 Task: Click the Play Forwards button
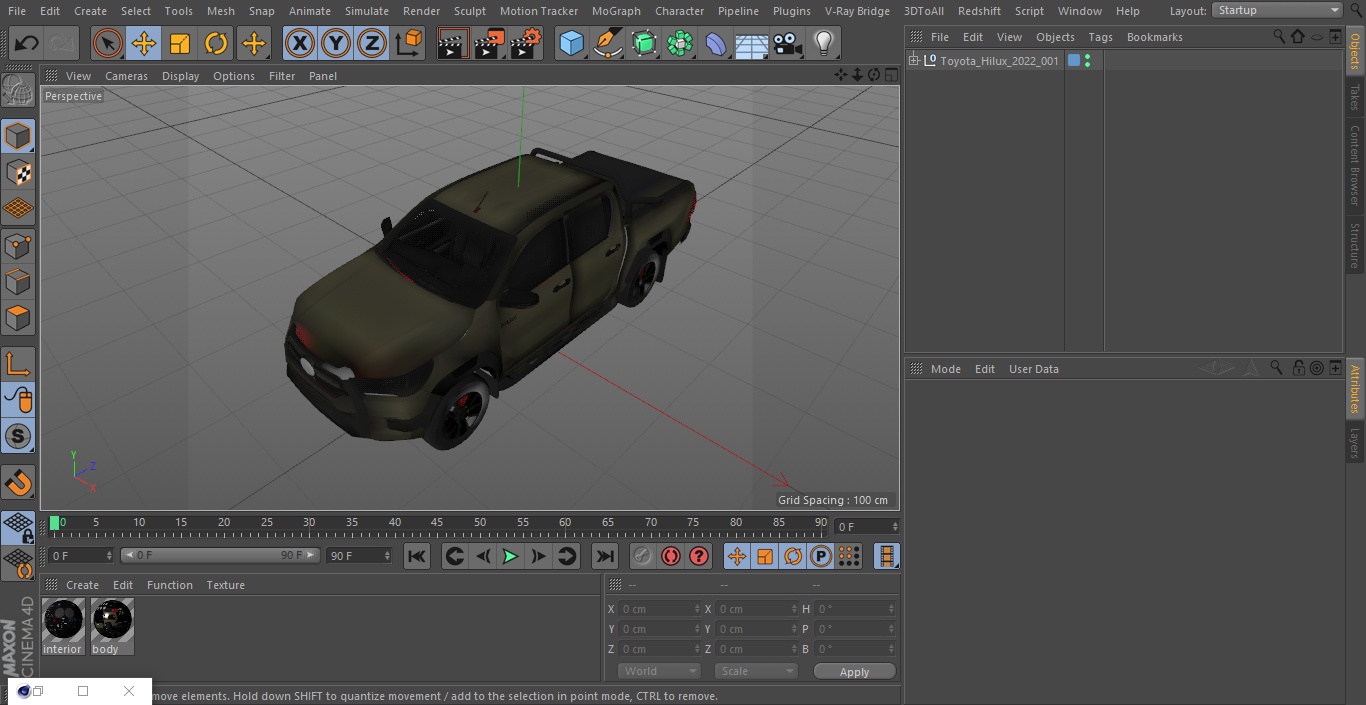click(x=510, y=556)
